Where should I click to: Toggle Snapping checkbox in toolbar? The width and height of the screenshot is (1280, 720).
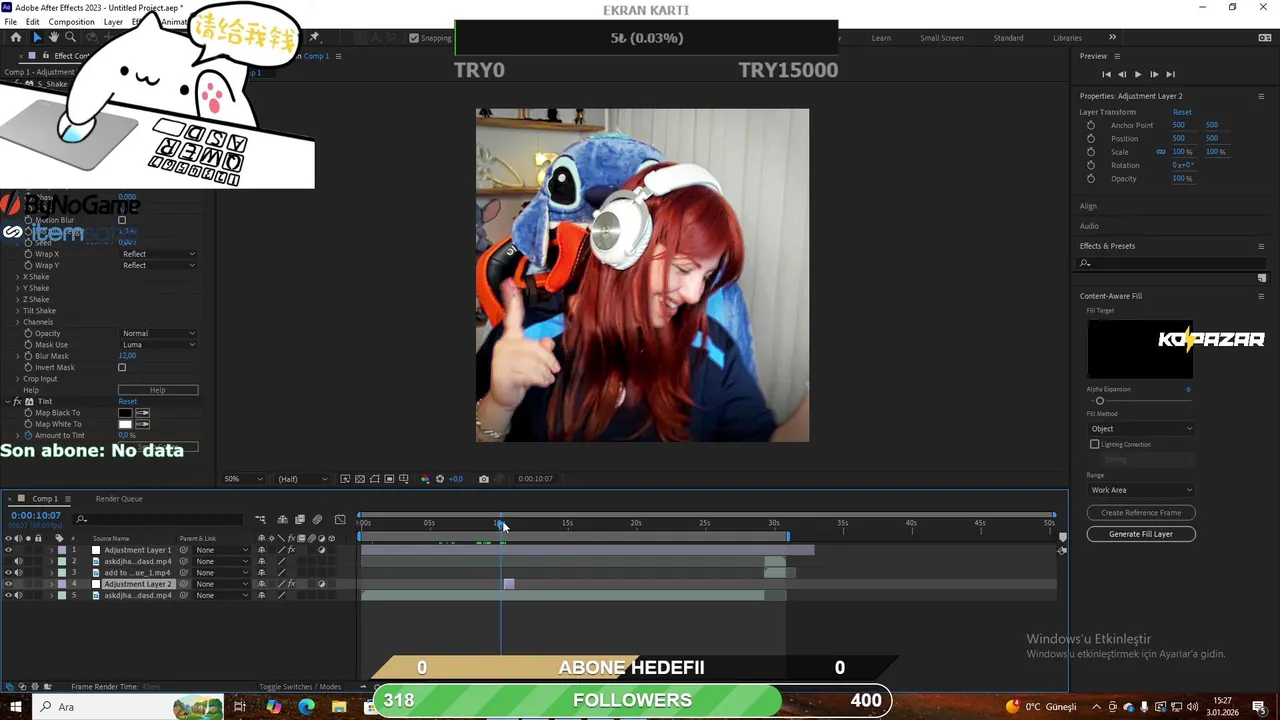pos(414,38)
